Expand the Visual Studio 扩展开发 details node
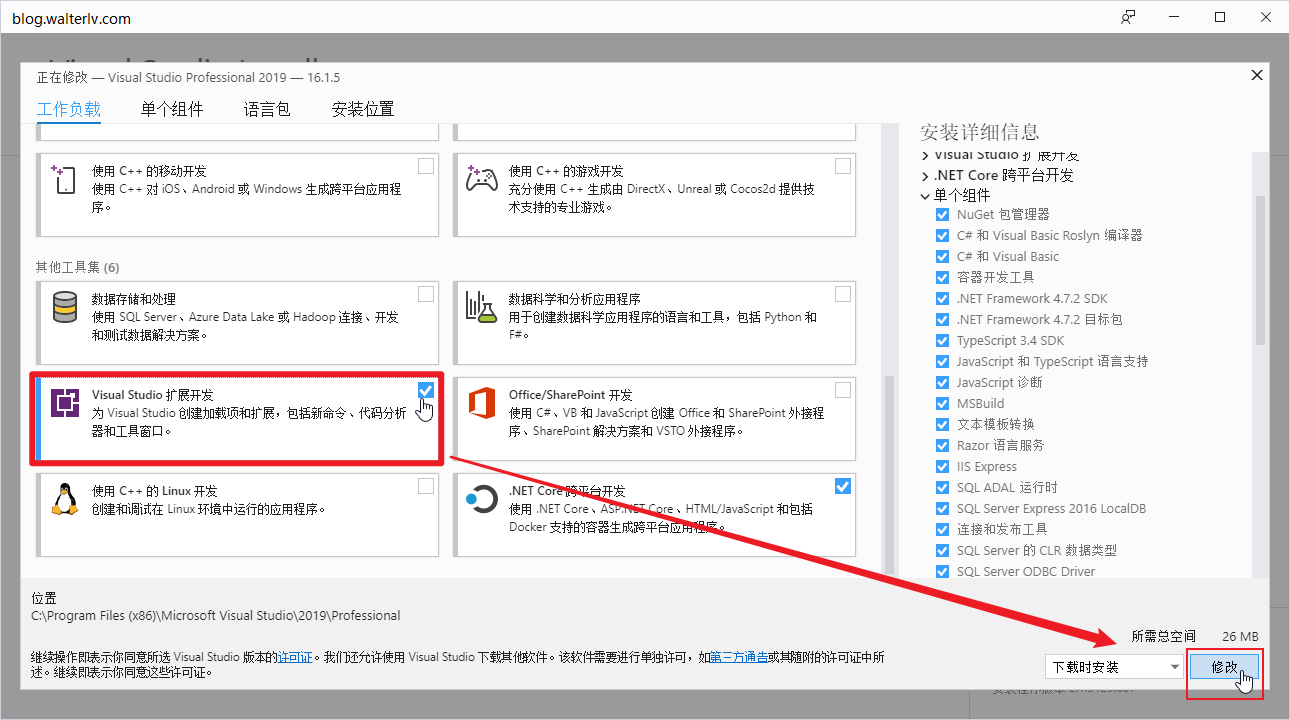The image size is (1290, 720). [x=925, y=156]
